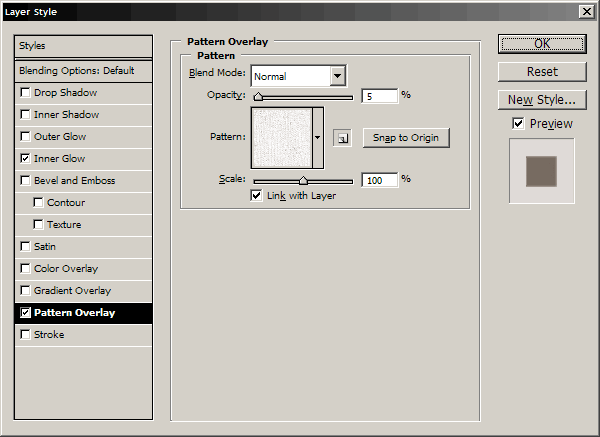The image size is (600, 437).
Task: Uncheck the Inner Glow checkbox
Action: tap(25, 158)
